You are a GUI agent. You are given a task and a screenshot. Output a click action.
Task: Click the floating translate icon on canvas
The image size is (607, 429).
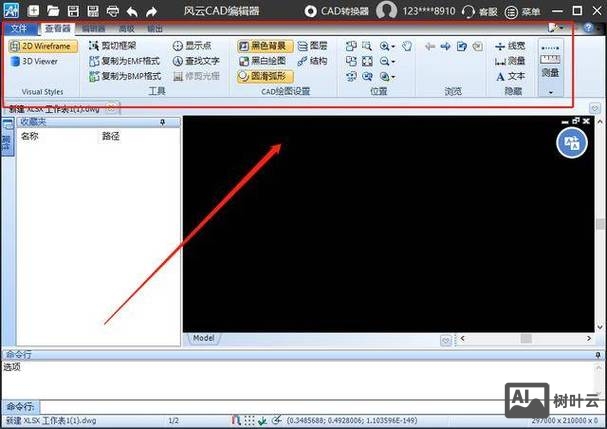tap(574, 143)
